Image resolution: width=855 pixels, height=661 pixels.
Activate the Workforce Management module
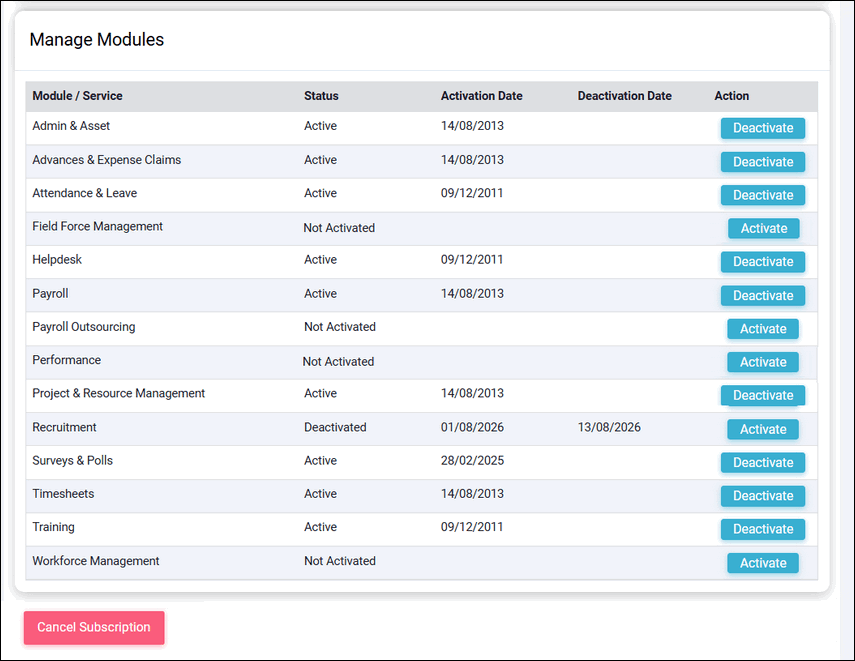(763, 563)
